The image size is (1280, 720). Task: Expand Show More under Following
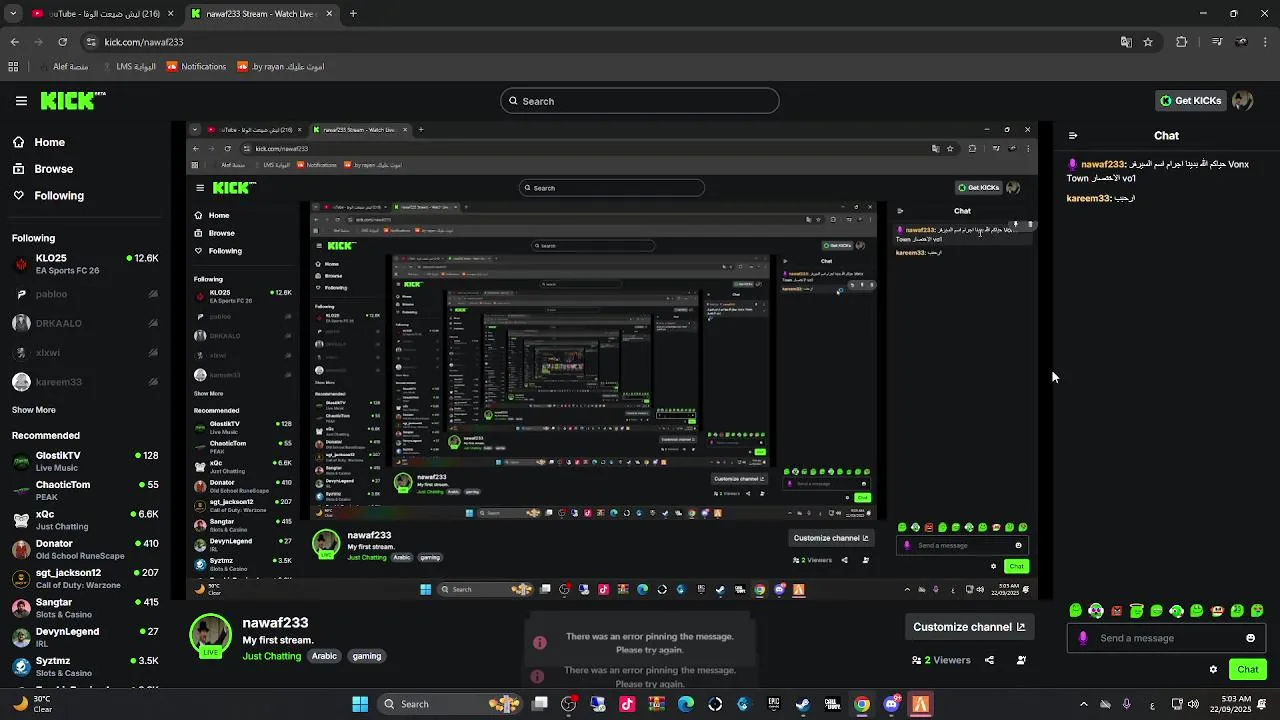[x=34, y=410]
